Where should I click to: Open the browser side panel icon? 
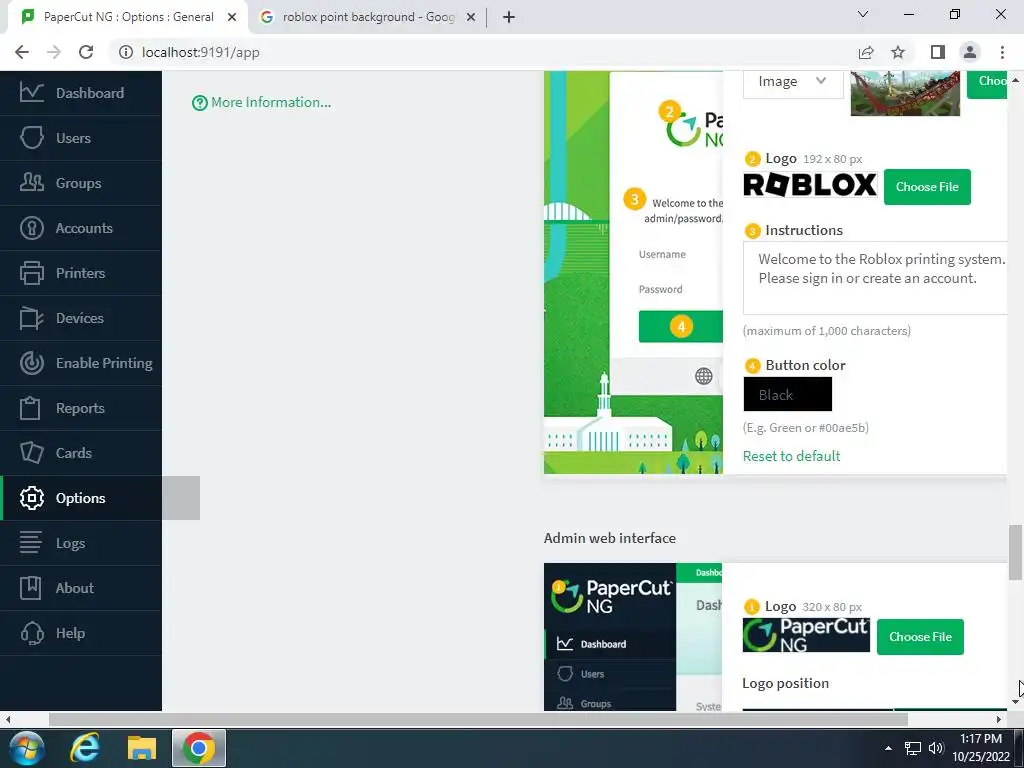click(938, 52)
